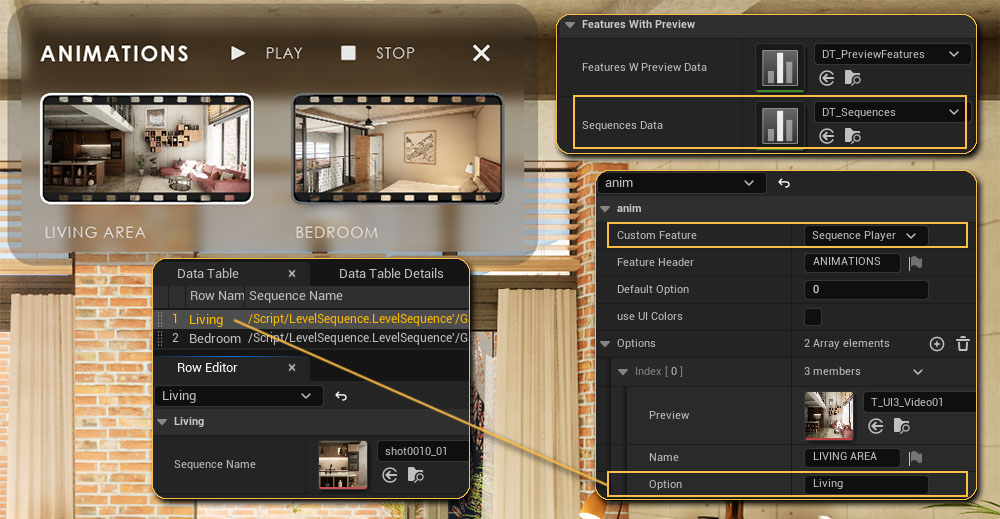Click the localization flag next to LIVING AREA

pos(915,457)
